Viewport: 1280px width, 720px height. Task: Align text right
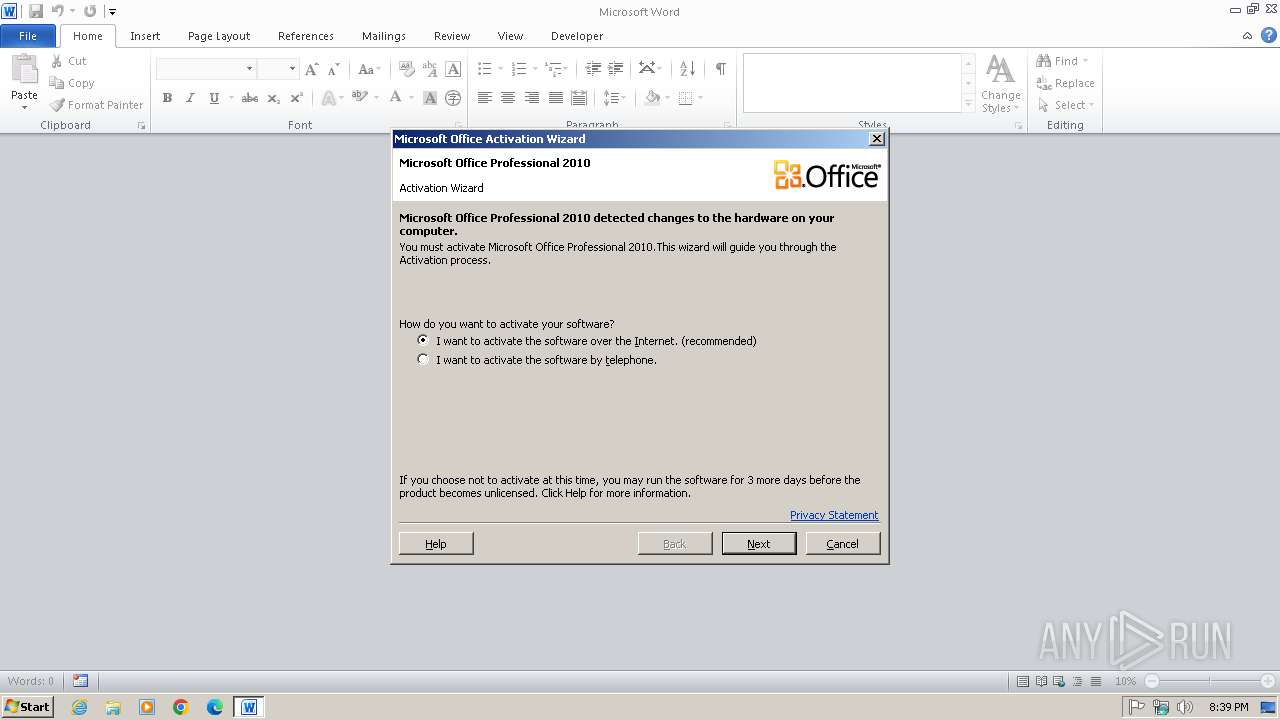tap(532, 98)
